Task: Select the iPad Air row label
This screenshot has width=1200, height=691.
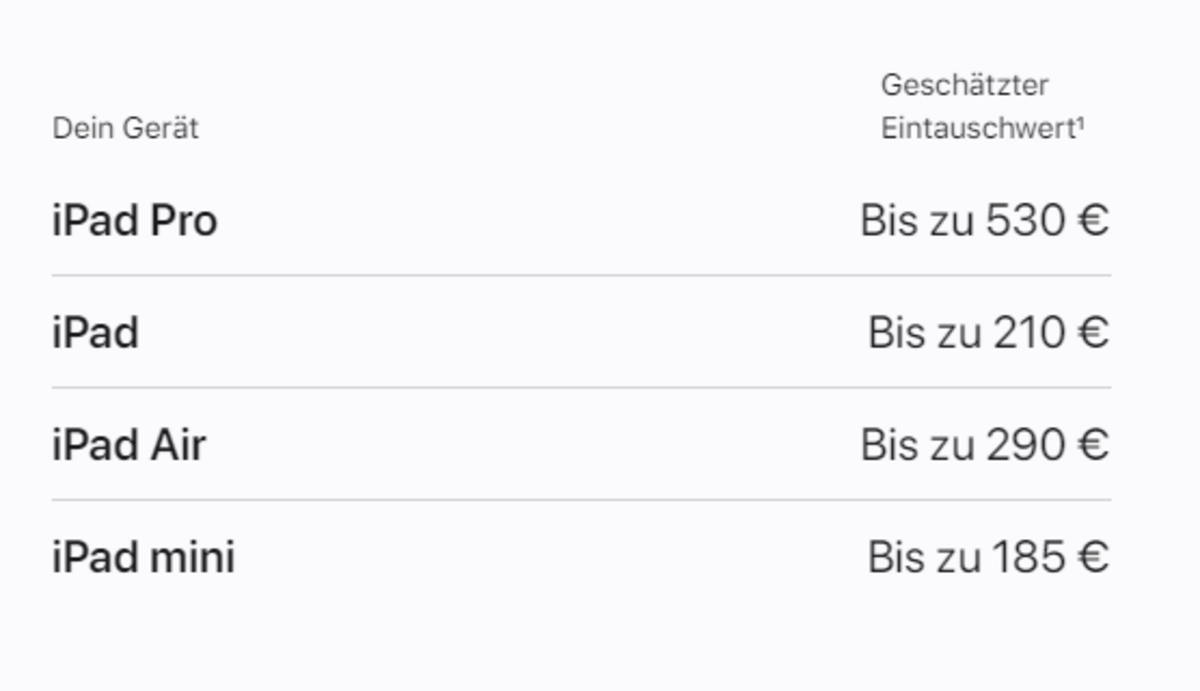Action: click(128, 444)
